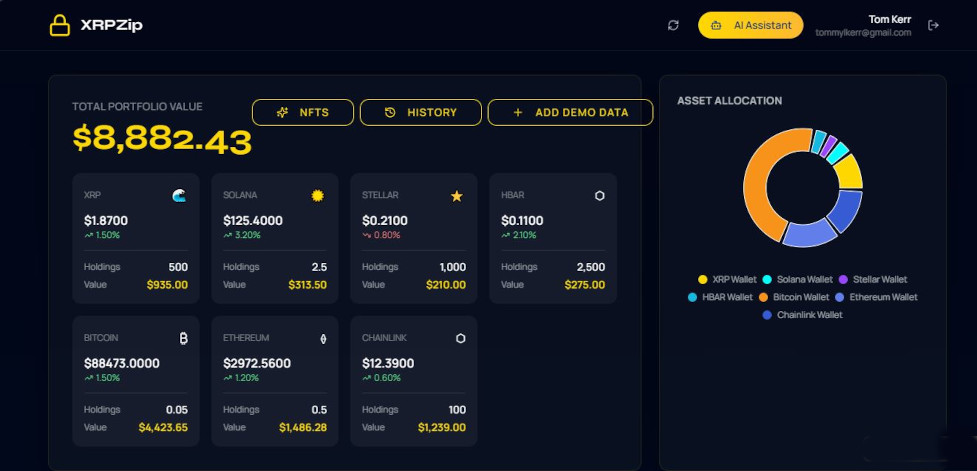Click the Bitcoin B icon

(183, 338)
